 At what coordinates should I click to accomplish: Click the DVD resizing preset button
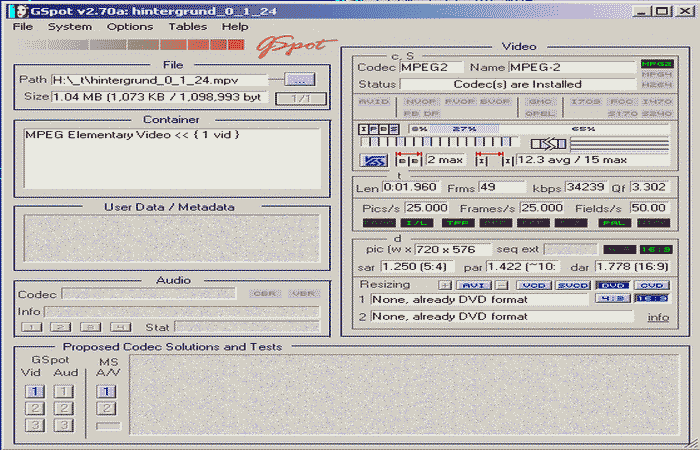(x=612, y=285)
